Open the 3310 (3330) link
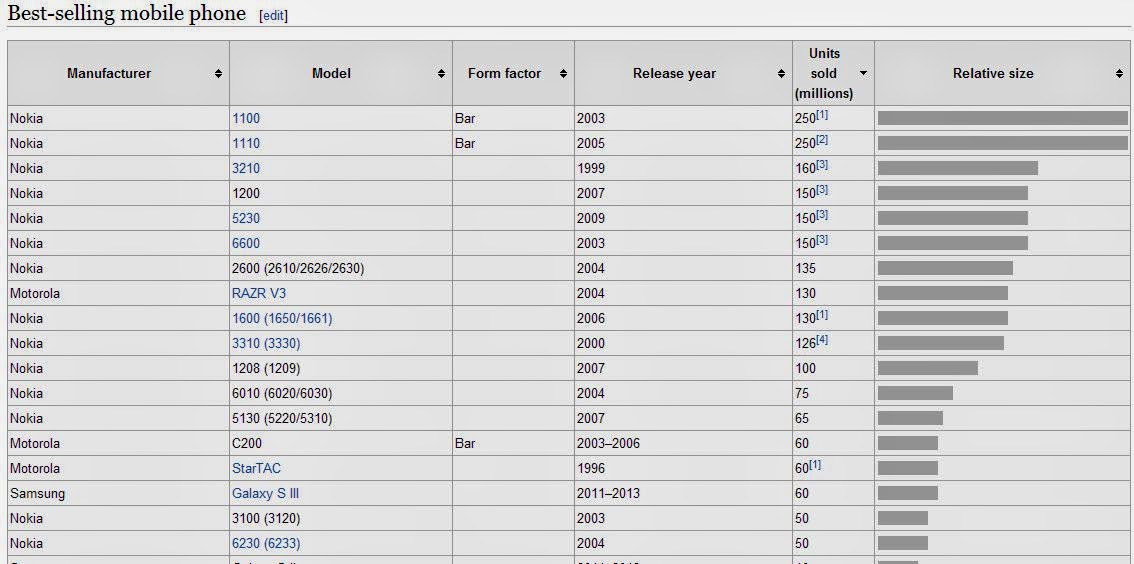The image size is (1134, 564). 266,343
